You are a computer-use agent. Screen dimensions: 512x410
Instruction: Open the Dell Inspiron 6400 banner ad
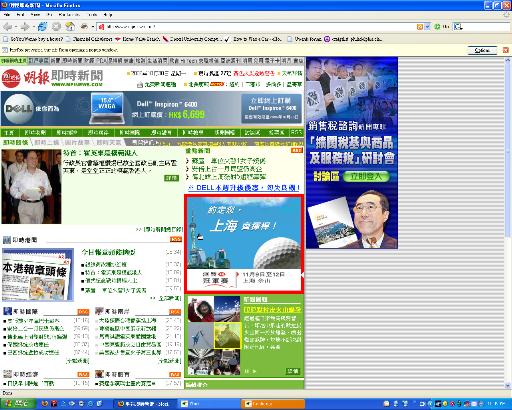click(152, 109)
